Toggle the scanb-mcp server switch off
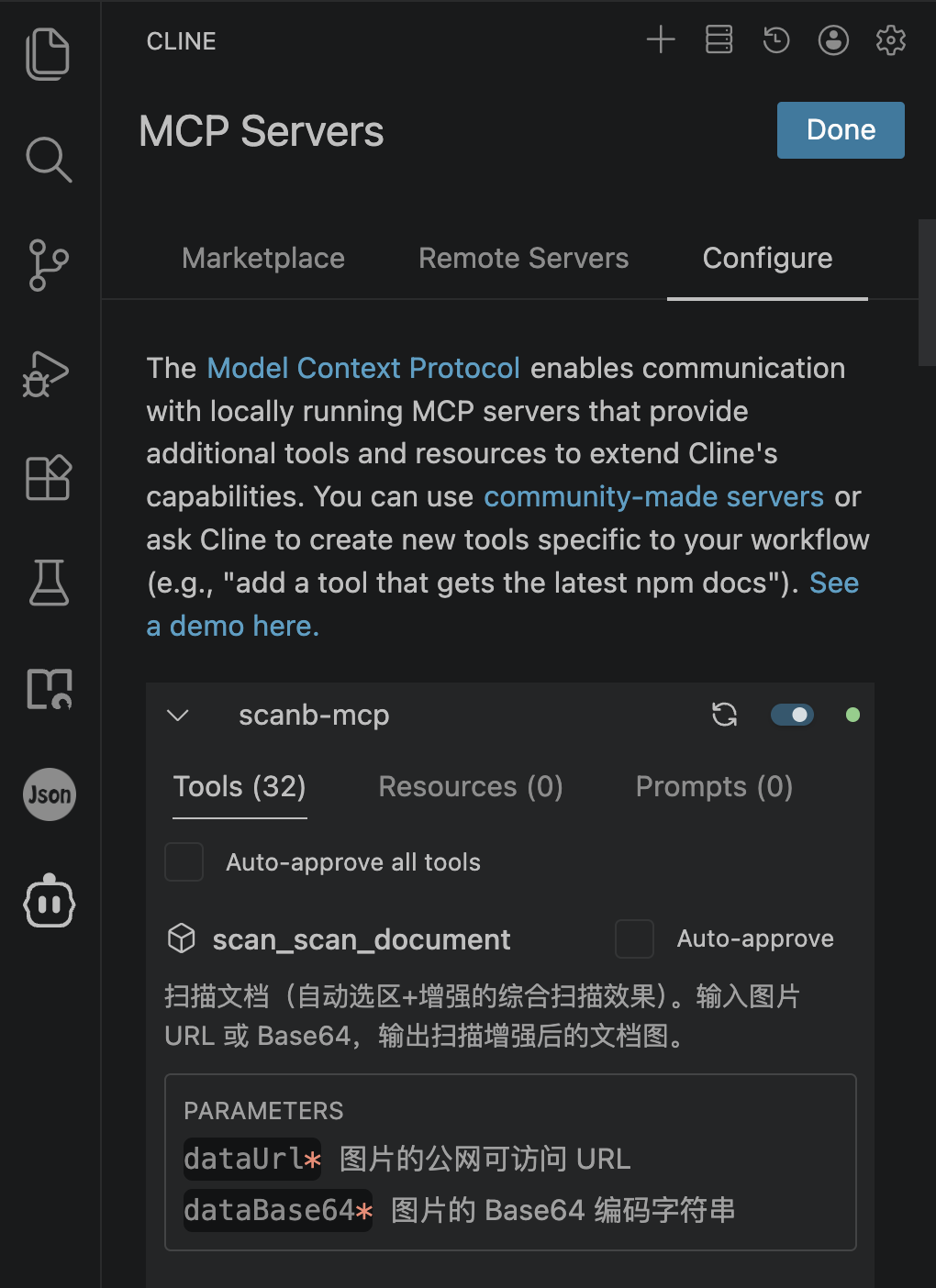This screenshot has width=936, height=1288. coord(792,715)
